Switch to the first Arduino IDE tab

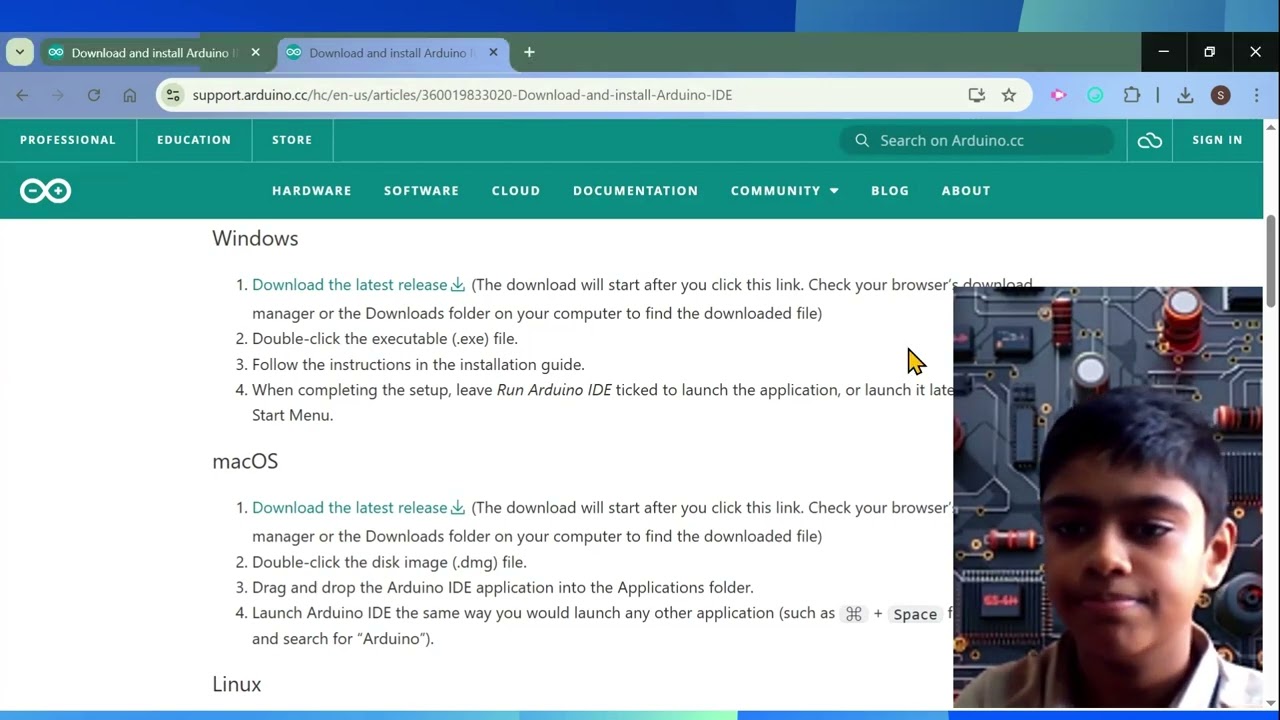152,53
